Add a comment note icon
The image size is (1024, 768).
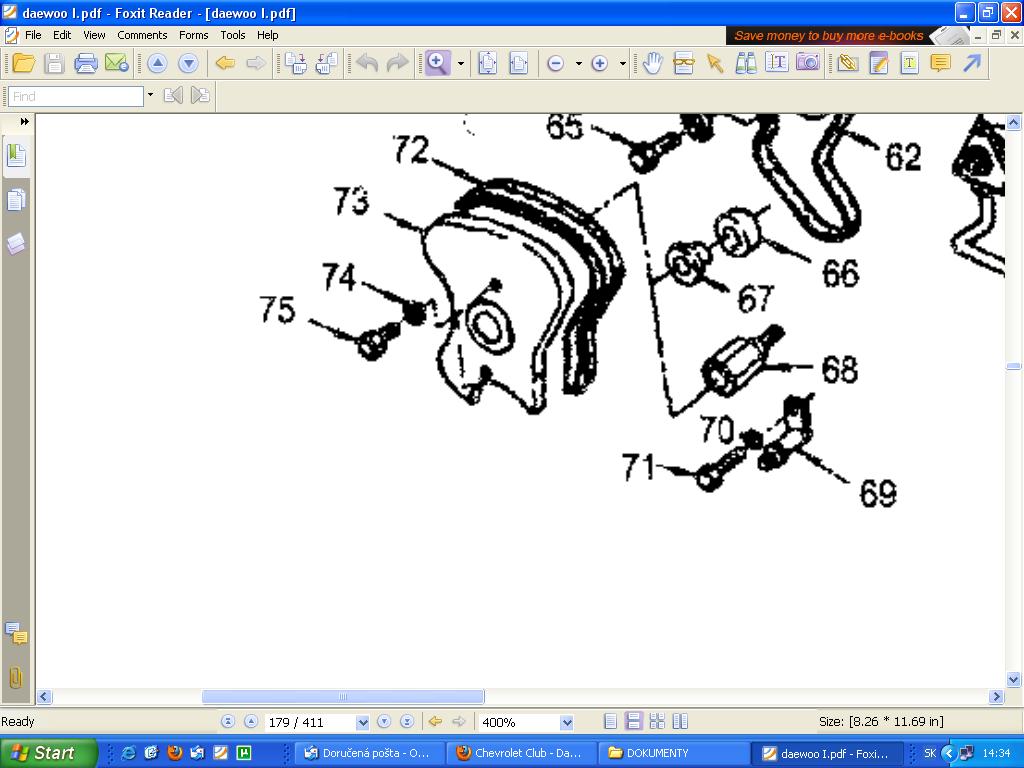[x=940, y=63]
